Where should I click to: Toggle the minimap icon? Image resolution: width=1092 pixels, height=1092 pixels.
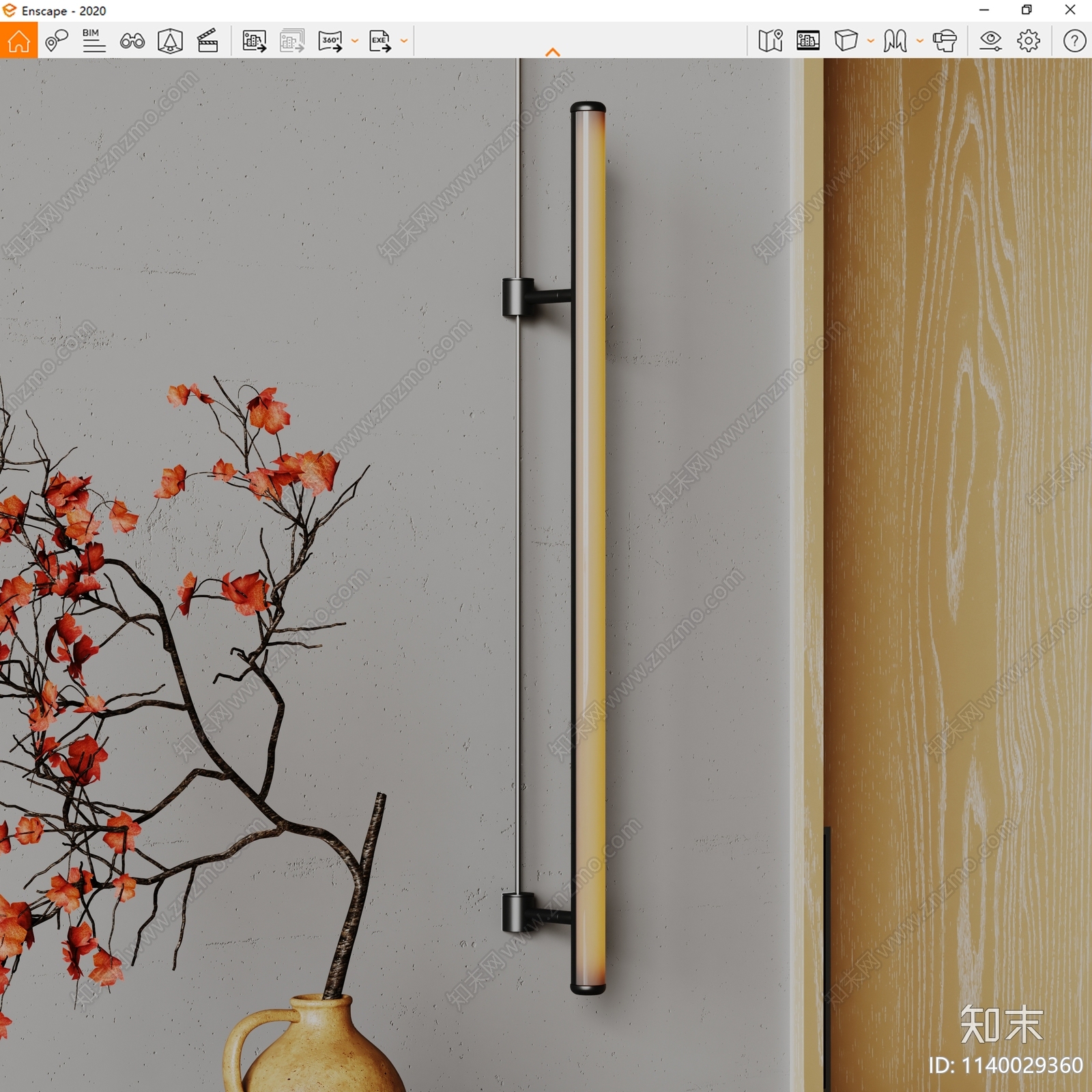[x=771, y=40]
